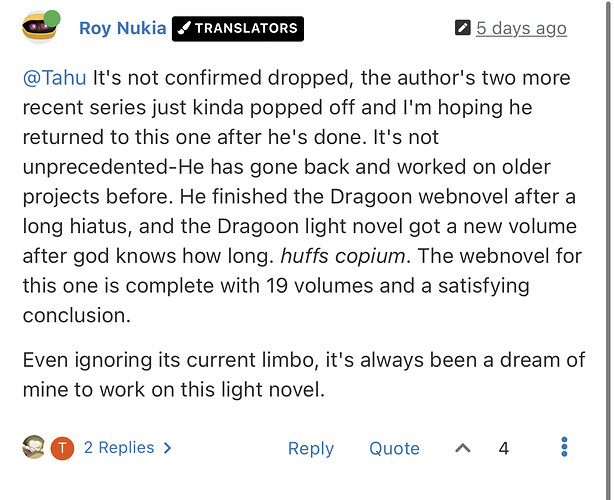
Task: Quote Roy Nukia's post
Action: 394,448
